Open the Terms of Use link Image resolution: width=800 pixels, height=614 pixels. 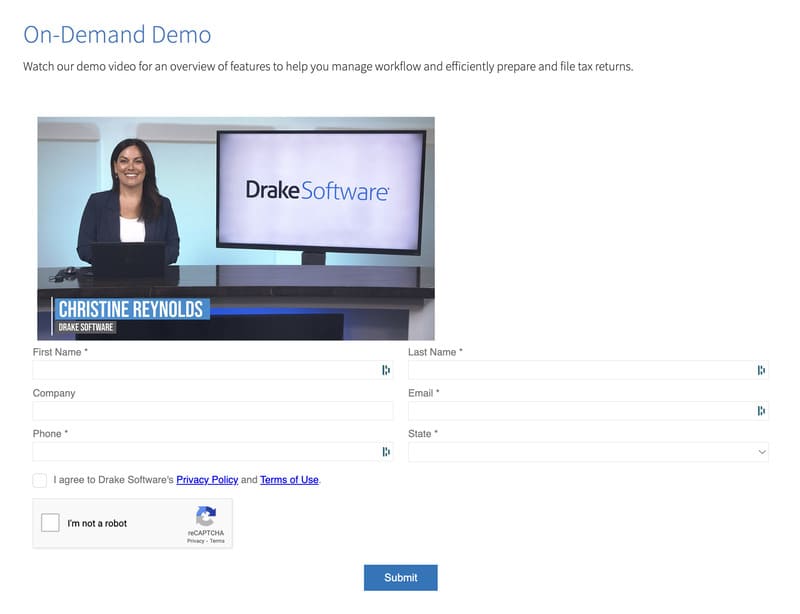coord(289,480)
